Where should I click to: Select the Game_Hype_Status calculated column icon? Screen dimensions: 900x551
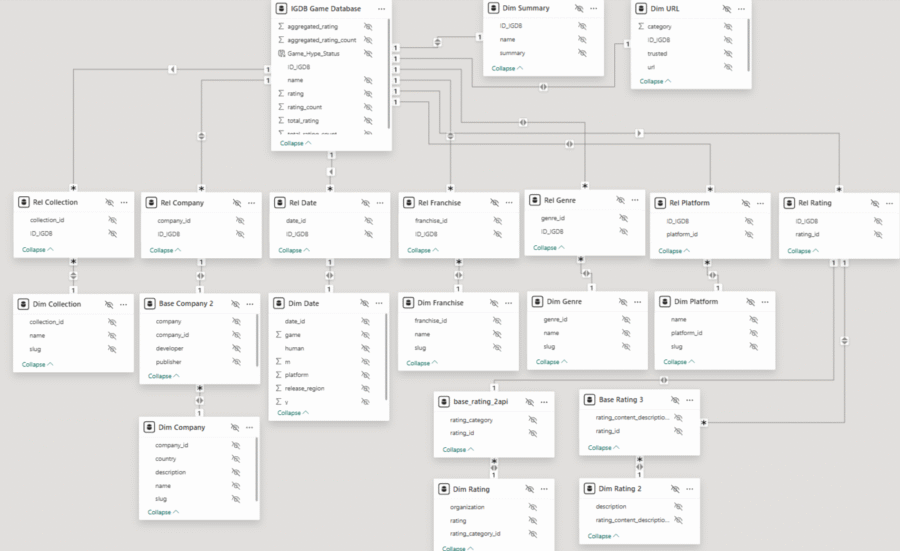[281, 53]
